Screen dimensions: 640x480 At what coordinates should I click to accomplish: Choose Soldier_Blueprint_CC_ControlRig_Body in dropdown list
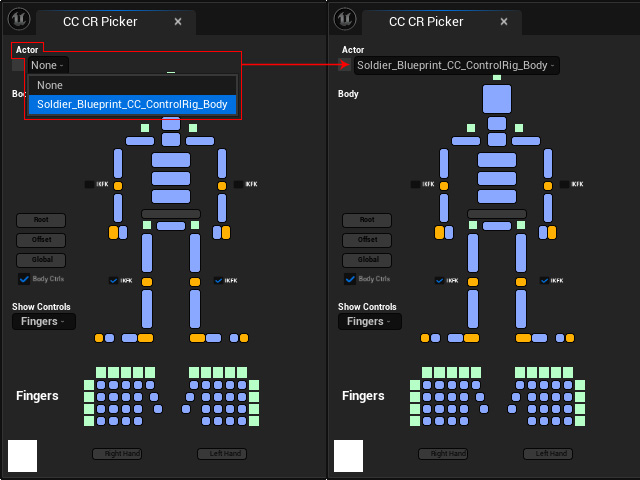(132, 104)
